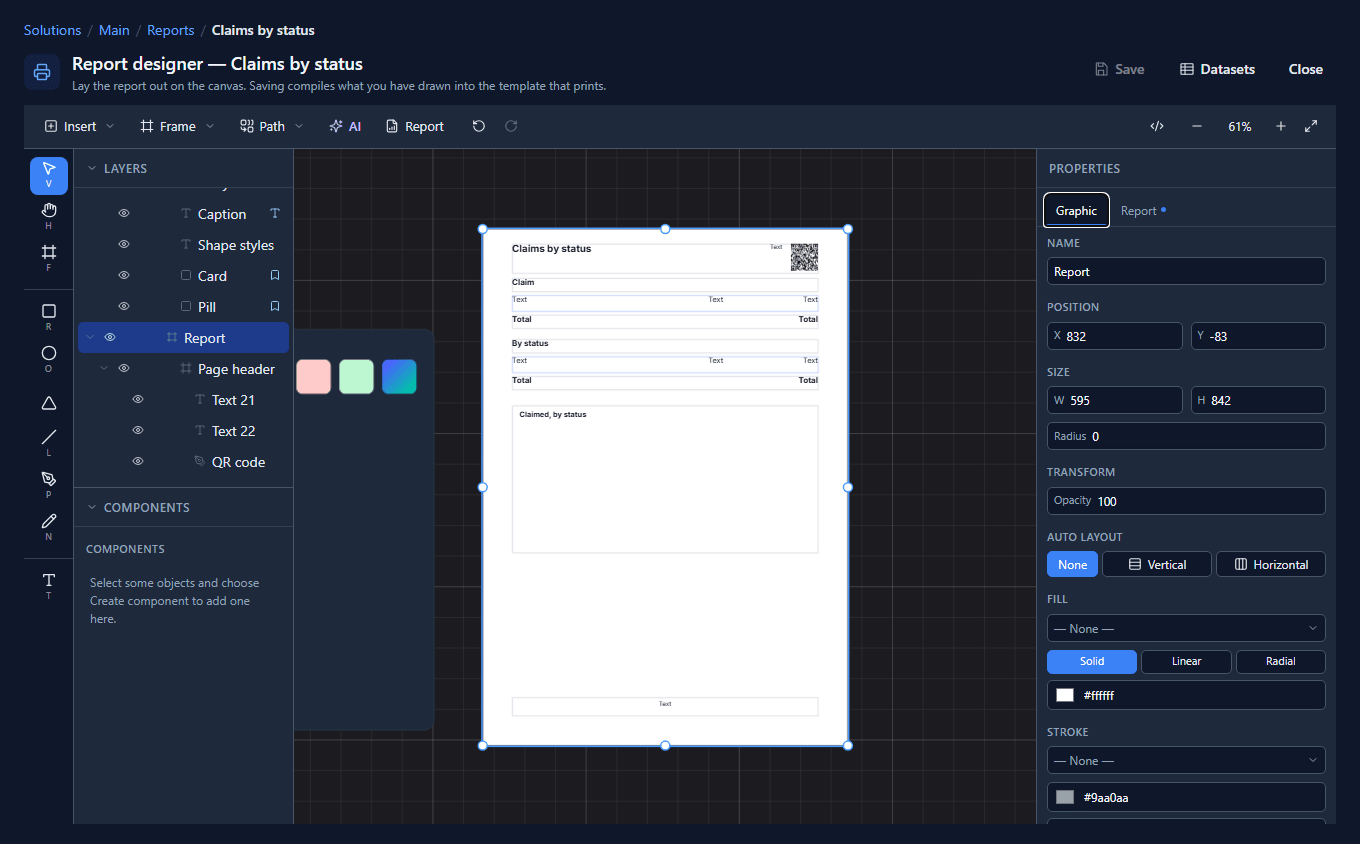The image size is (1360, 844).
Task: Pick the Frame tool in left toolbar
Action: [x=49, y=258]
